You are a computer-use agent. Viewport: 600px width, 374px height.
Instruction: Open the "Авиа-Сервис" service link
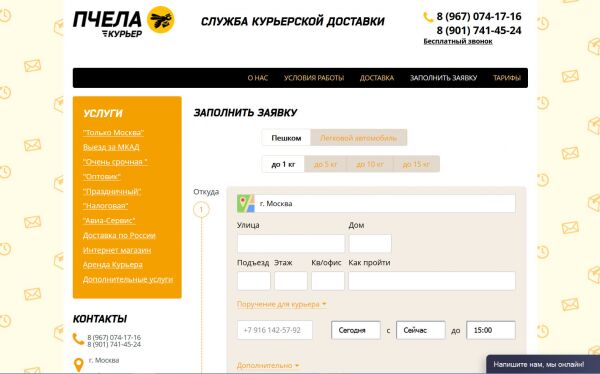[x=109, y=220]
